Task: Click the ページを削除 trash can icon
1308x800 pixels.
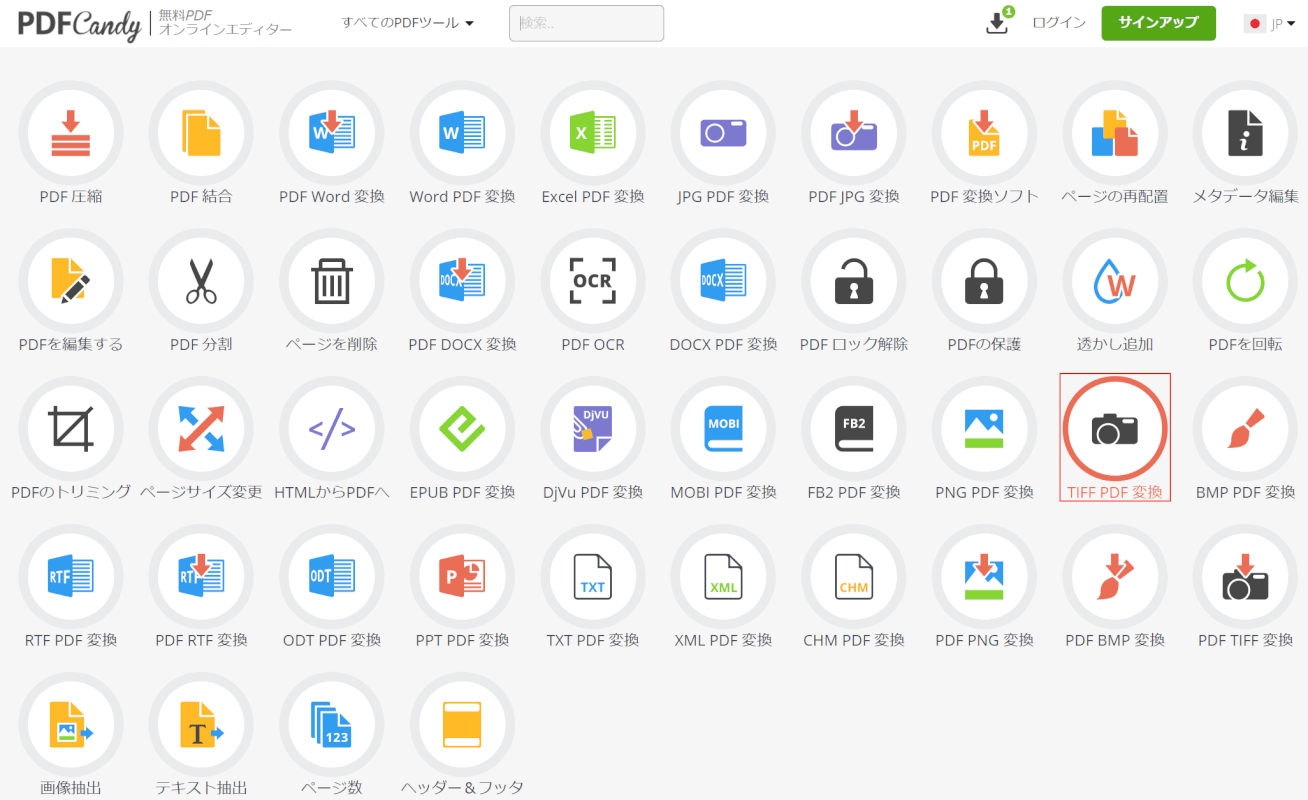Action: (331, 282)
